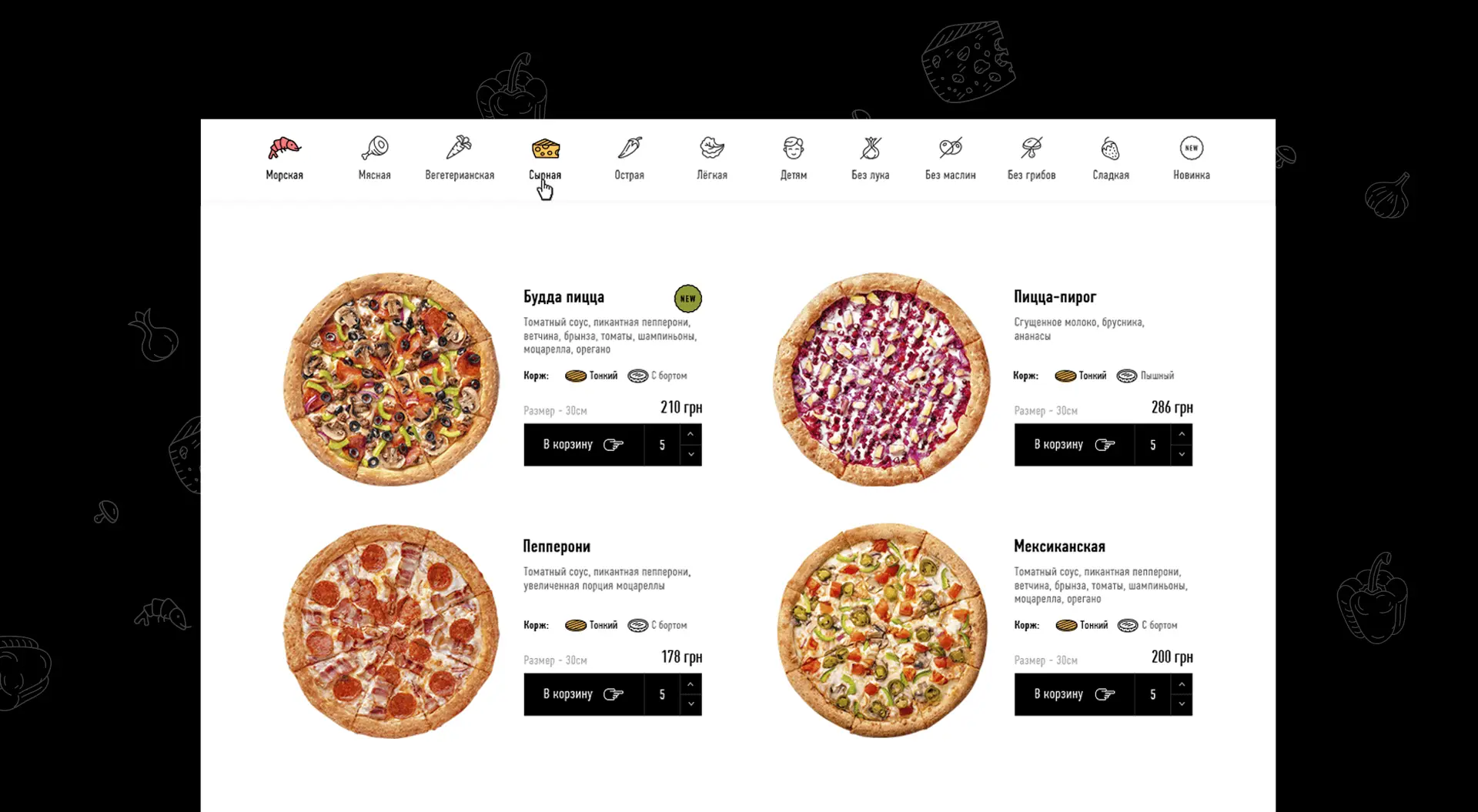Choose the Вегетерианская carrot icon

[x=459, y=147]
